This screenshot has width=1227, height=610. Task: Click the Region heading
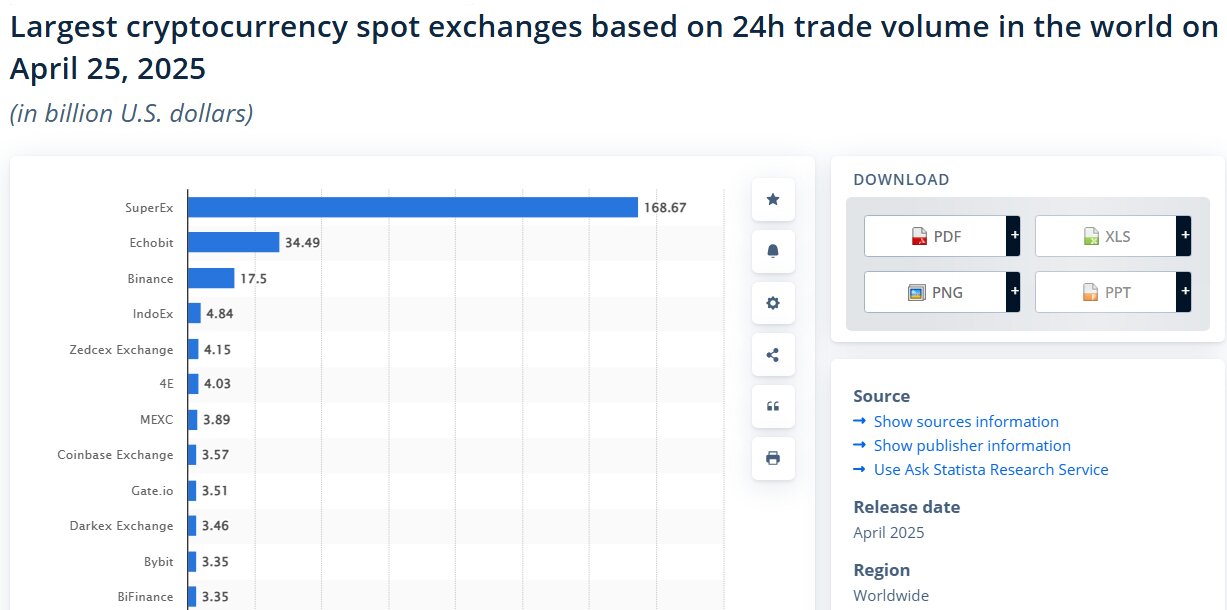click(882, 570)
